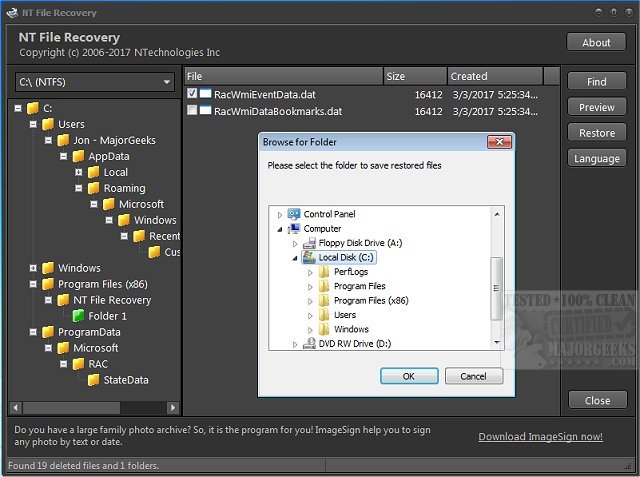
Task: Click the Restore button
Action: pyautogui.click(x=596, y=133)
